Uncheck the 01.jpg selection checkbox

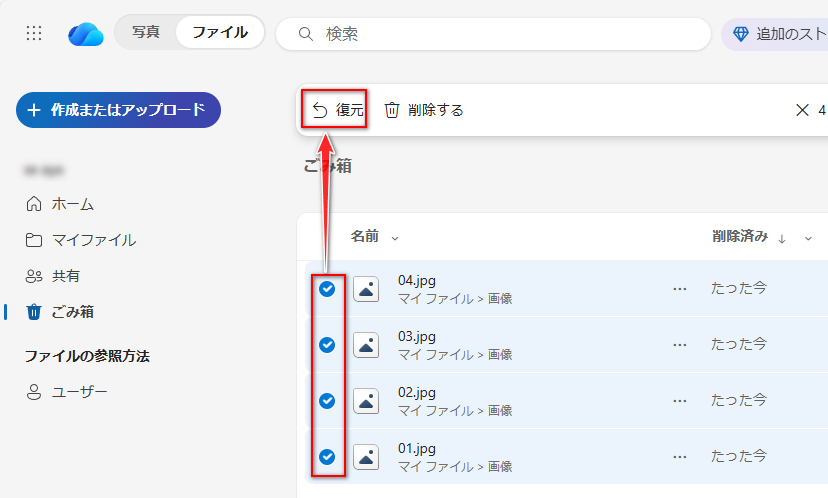pos(327,457)
